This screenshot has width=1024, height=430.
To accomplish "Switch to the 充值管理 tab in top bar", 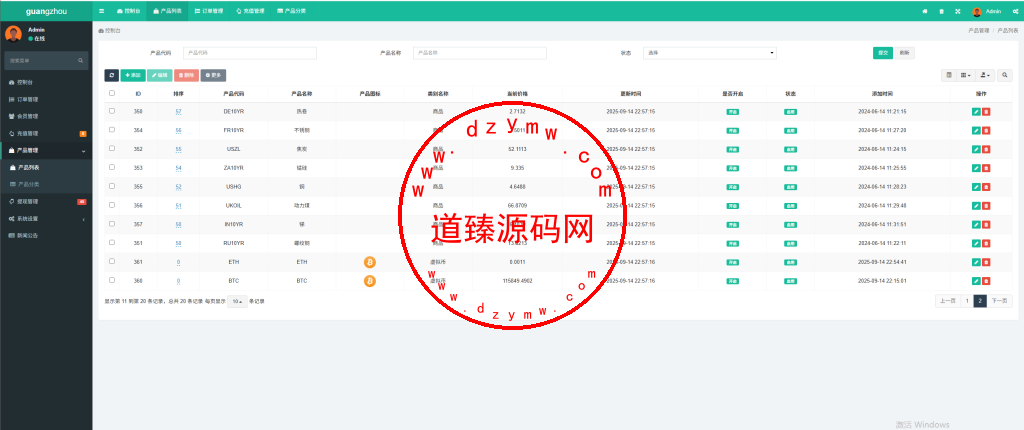I will click(x=250, y=11).
